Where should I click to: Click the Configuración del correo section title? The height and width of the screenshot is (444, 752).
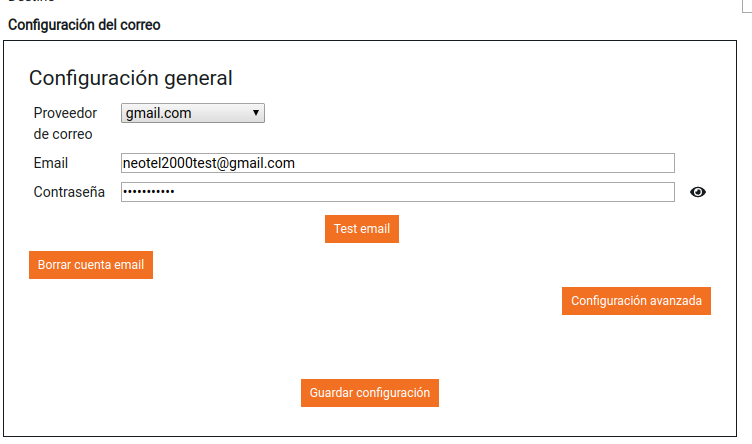(x=84, y=24)
